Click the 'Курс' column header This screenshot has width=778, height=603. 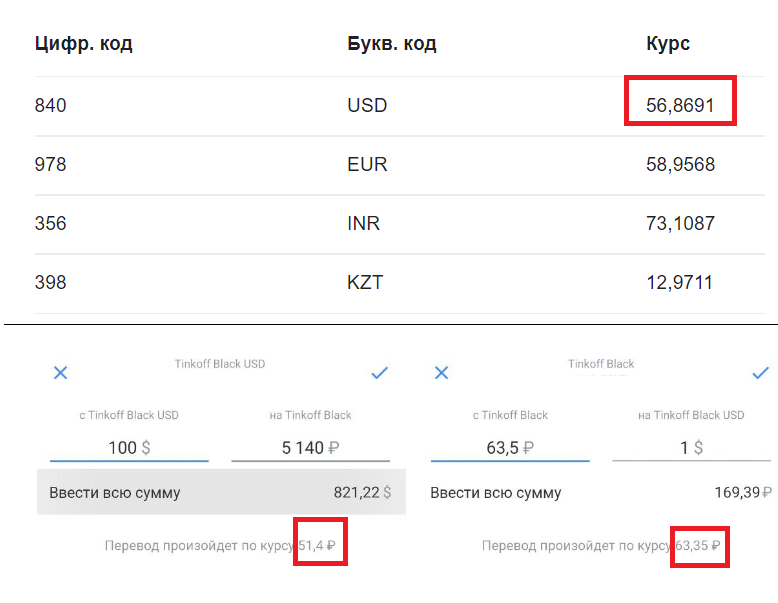[668, 44]
